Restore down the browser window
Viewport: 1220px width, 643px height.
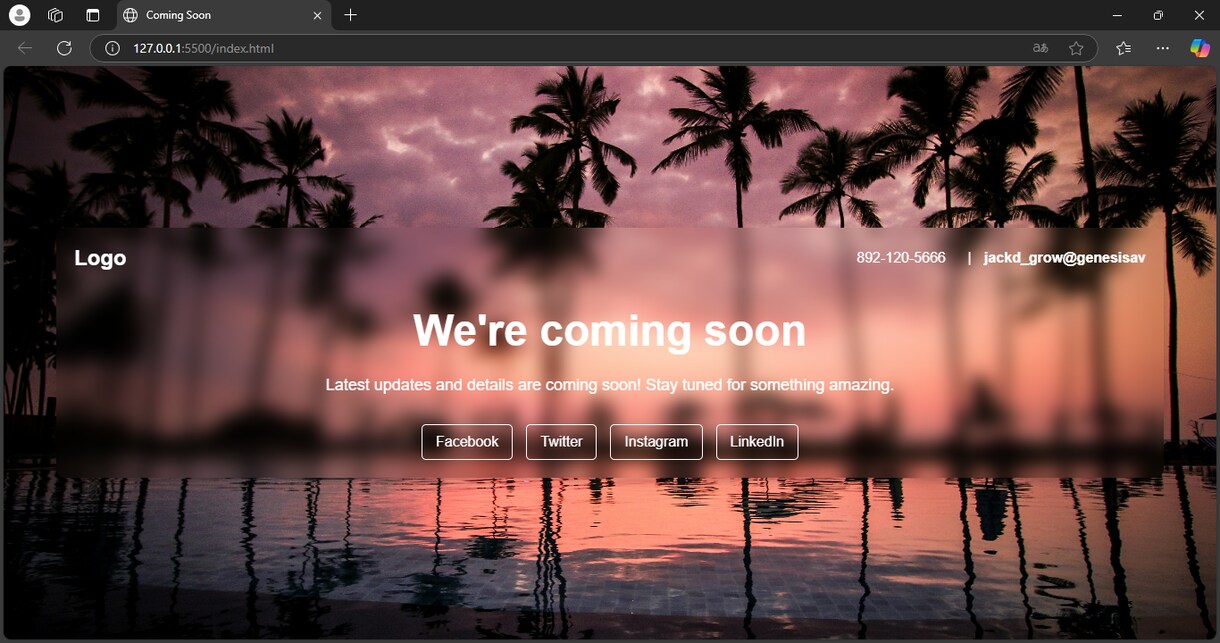pyautogui.click(x=1158, y=15)
